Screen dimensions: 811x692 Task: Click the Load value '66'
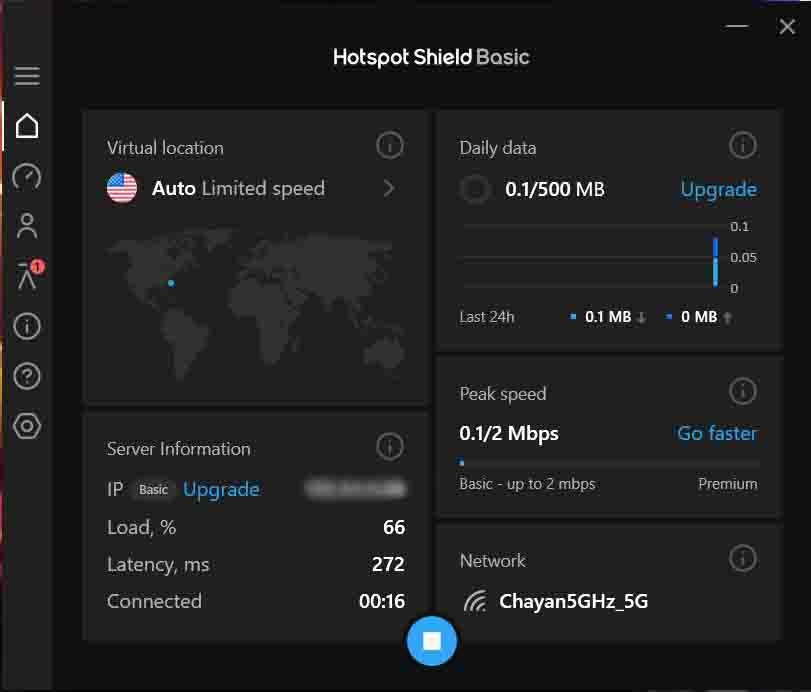[394, 528]
